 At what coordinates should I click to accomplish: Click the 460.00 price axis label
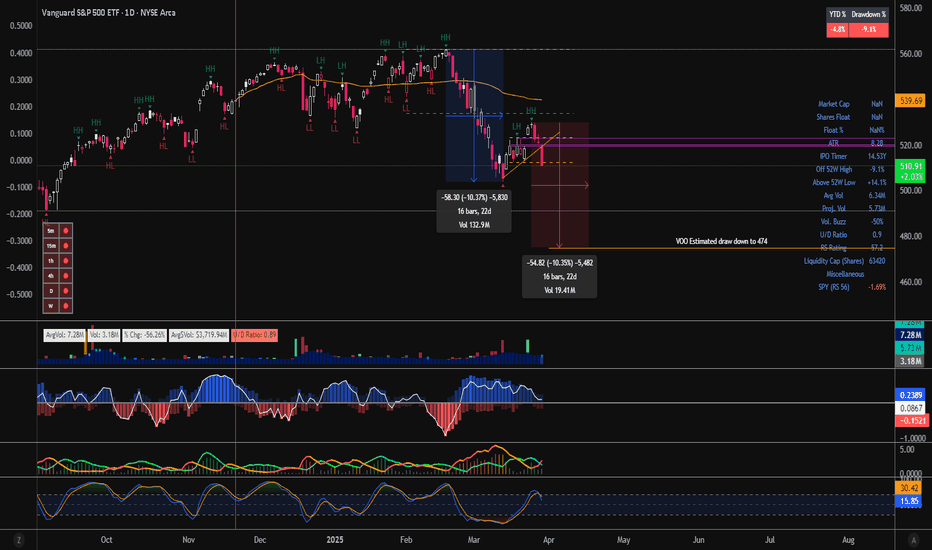[x=911, y=282]
